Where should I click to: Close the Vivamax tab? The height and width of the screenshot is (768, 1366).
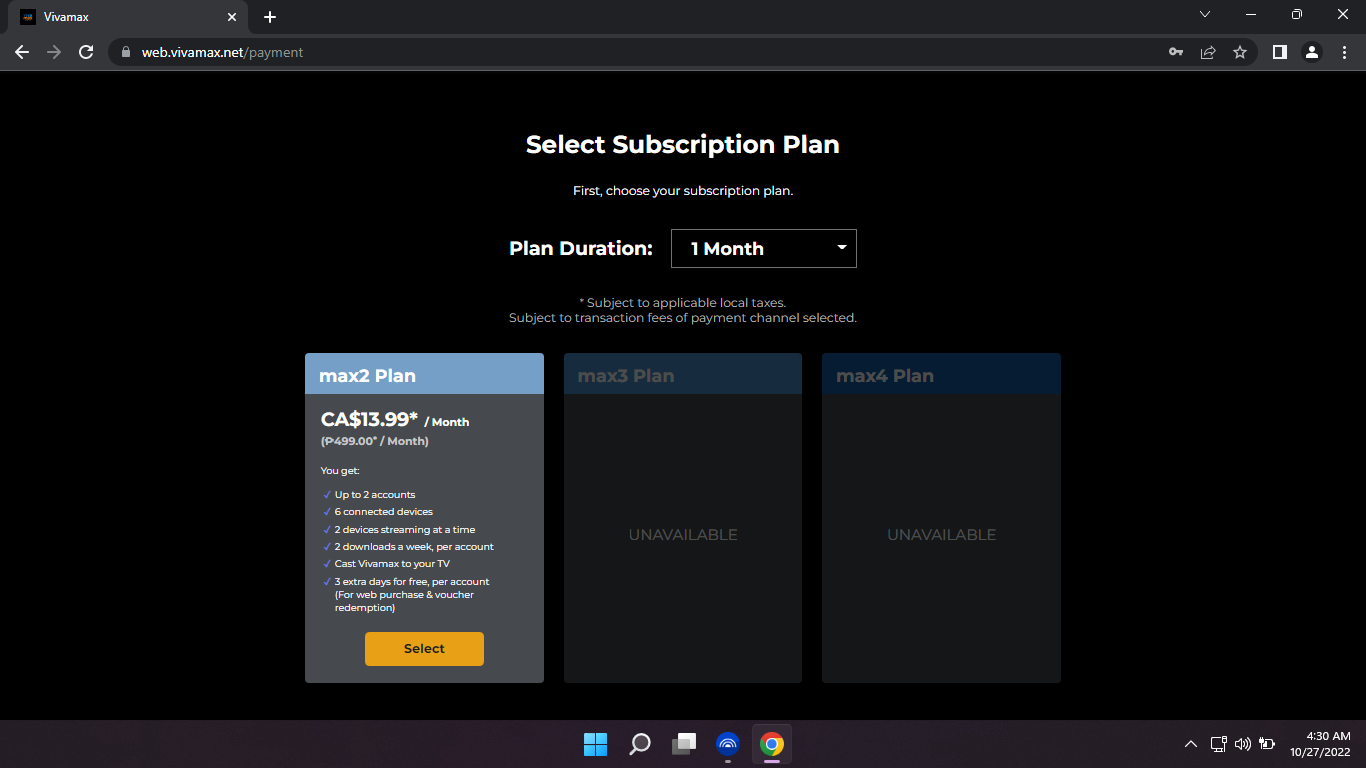point(232,17)
